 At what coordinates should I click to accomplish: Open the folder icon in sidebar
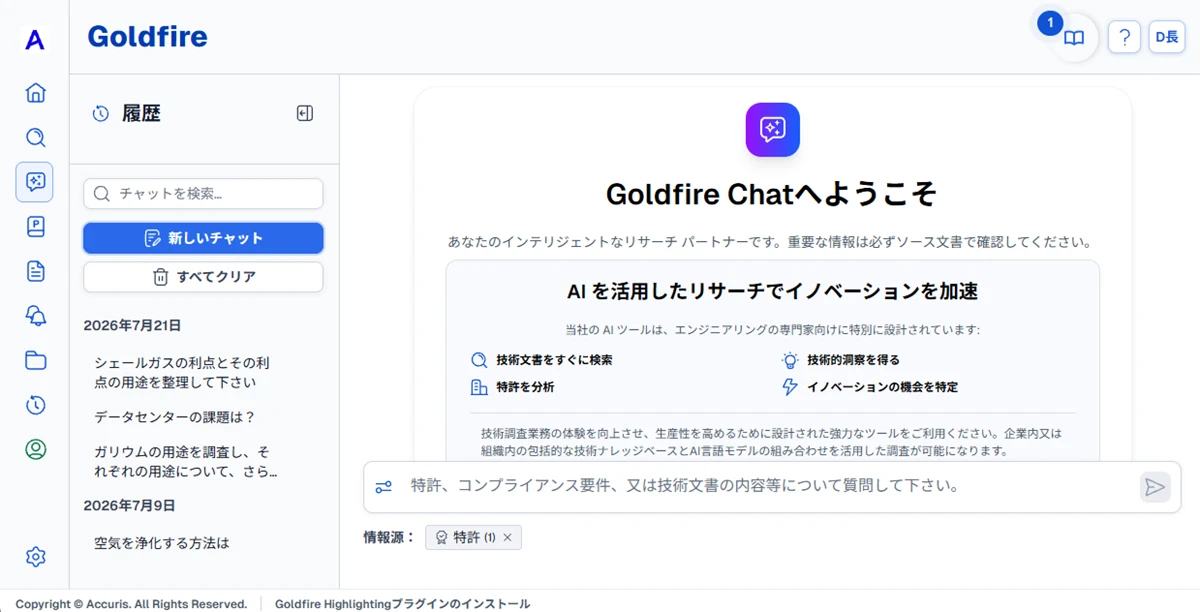point(35,360)
